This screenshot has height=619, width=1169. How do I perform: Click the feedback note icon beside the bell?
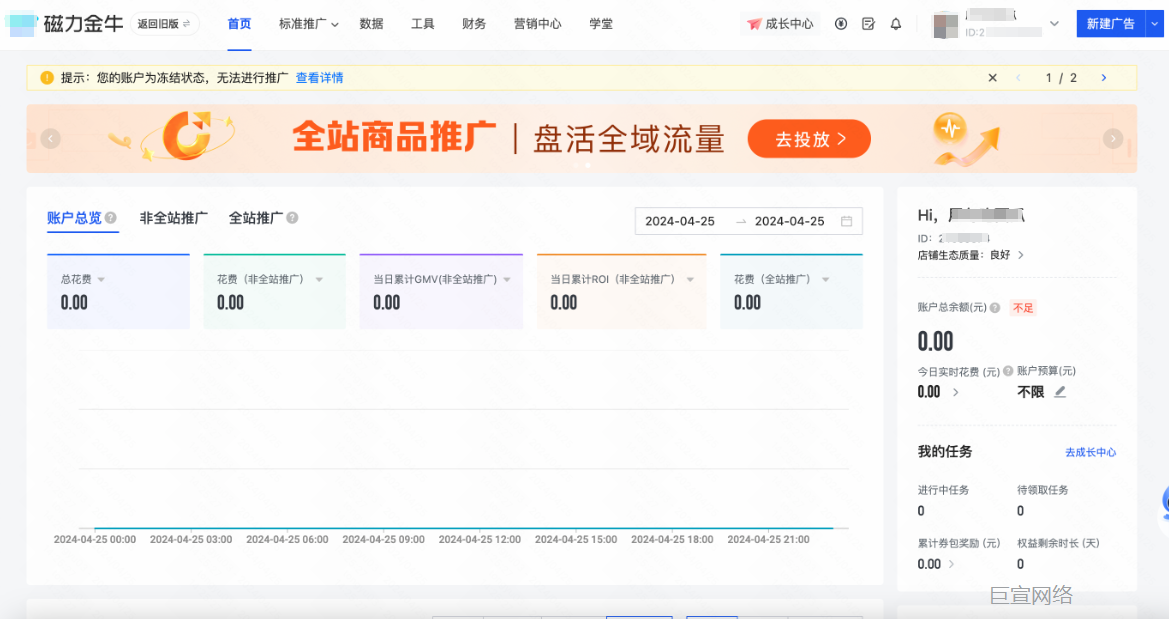coord(868,23)
